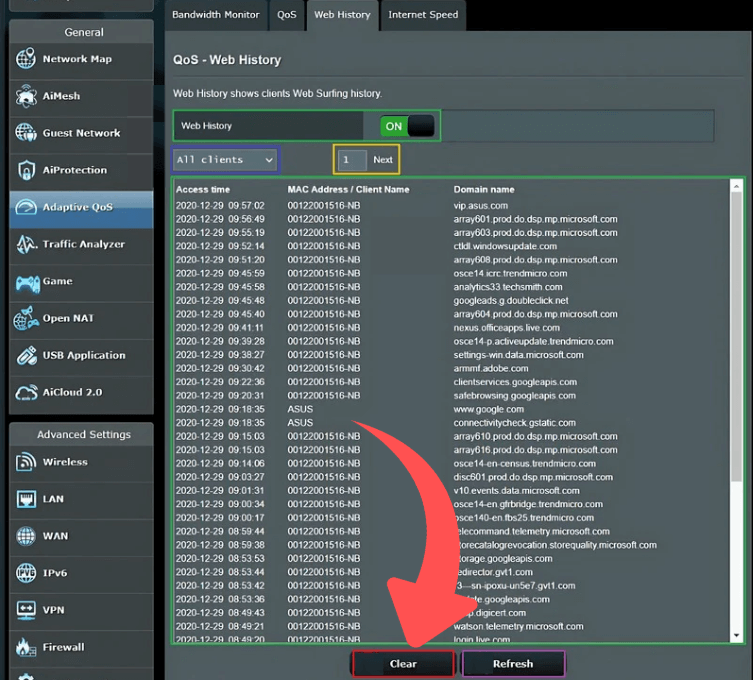The image size is (753, 680).
Task: Select the Web History tab
Action: click(342, 15)
